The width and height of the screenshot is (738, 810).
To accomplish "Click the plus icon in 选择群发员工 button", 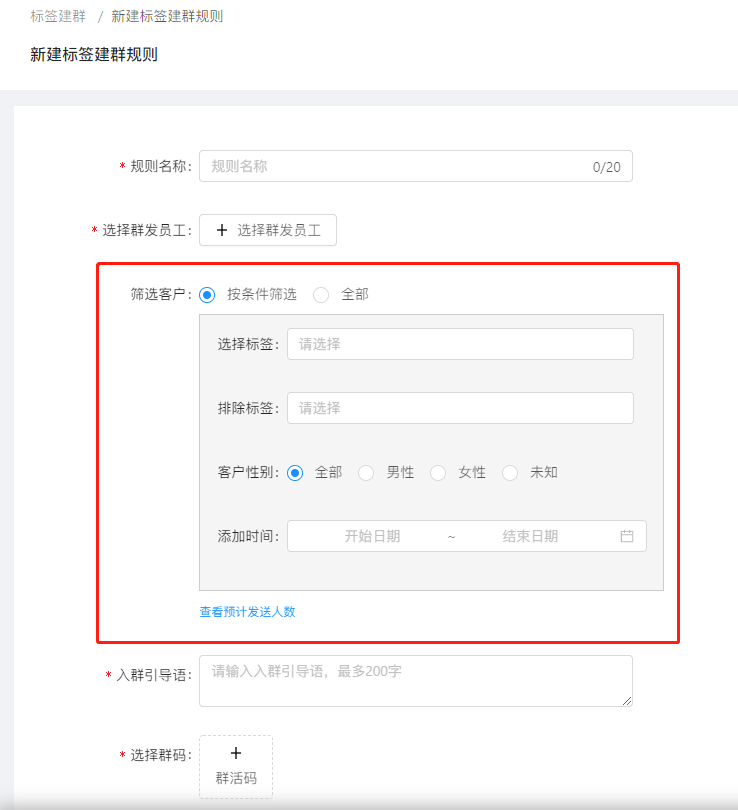I will click(x=222, y=230).
